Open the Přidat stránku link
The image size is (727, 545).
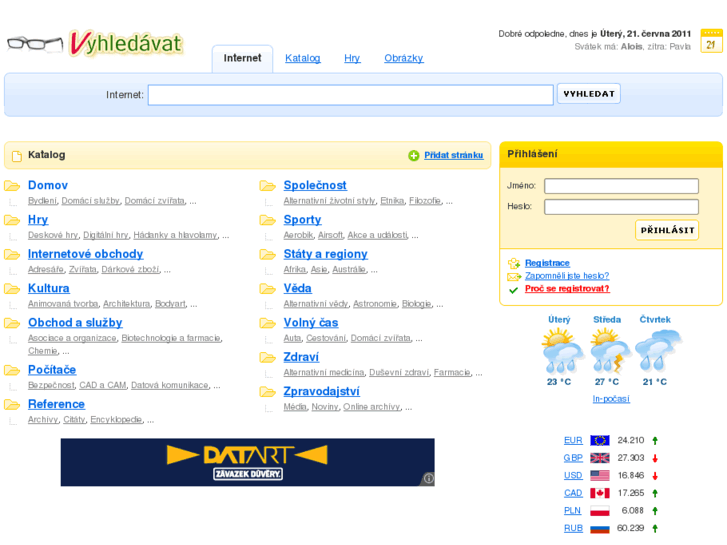click(x=453, y=155)
